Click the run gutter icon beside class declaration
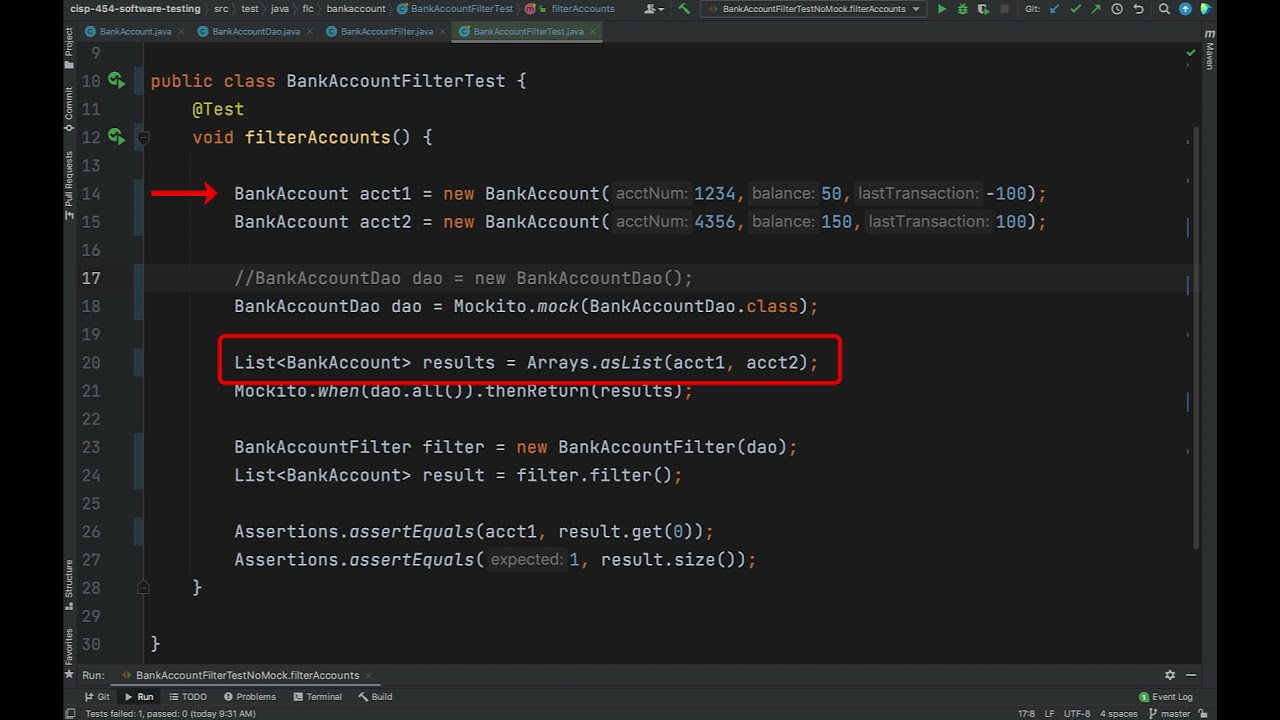The width and height of the screenshot is (1280, 720). pyautogui.click(x=116, y=80)
